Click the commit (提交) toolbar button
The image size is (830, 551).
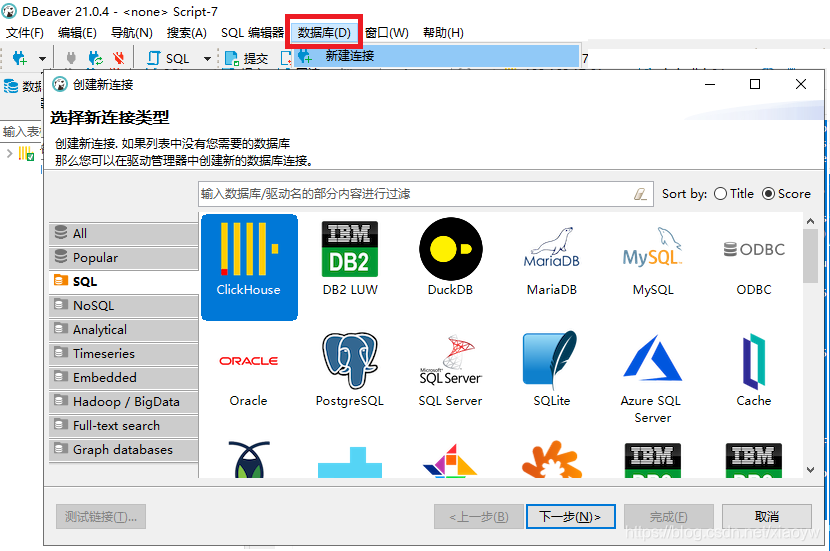[x=246, y=58]
